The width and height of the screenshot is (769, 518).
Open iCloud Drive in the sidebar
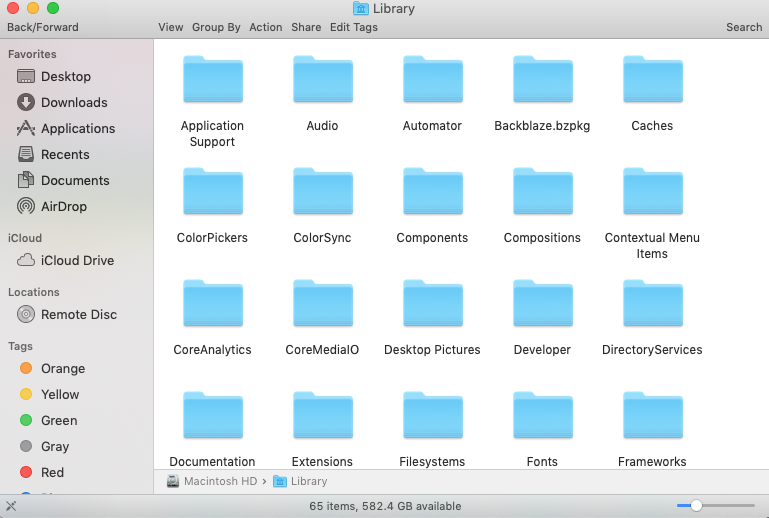tap(66, 260)
